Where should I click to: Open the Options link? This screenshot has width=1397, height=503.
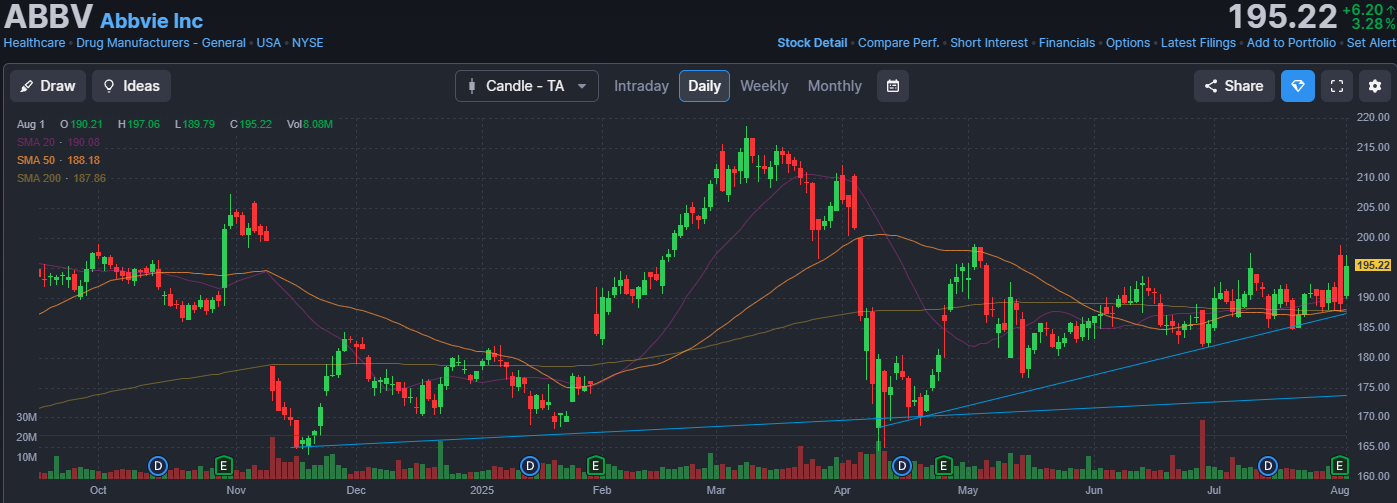(x=1128, y=43)
